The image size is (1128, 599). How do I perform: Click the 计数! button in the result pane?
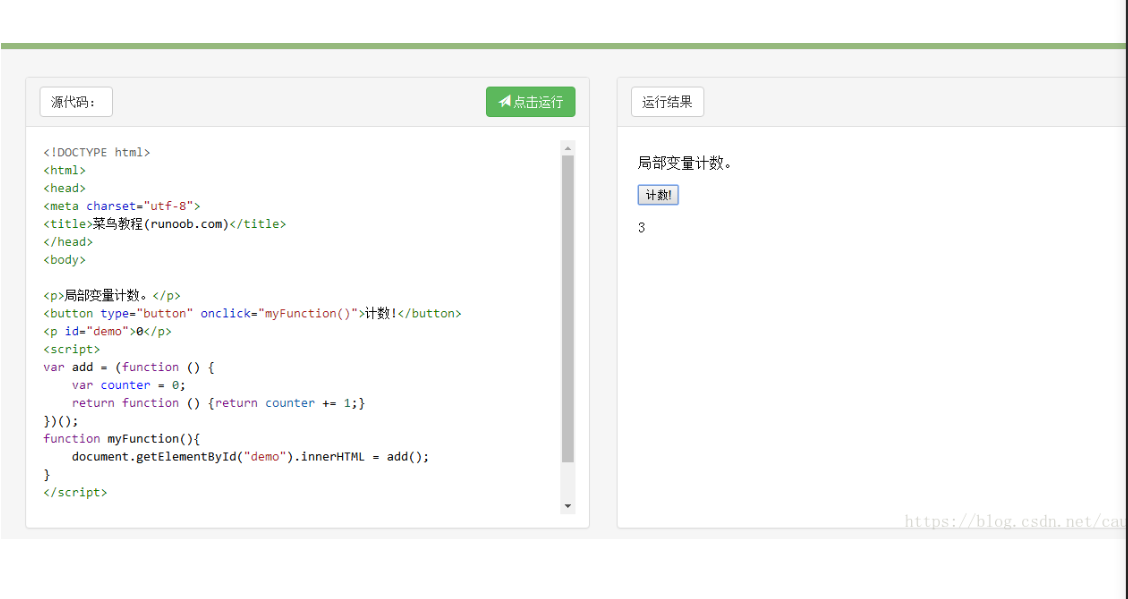tap(658, 195)
